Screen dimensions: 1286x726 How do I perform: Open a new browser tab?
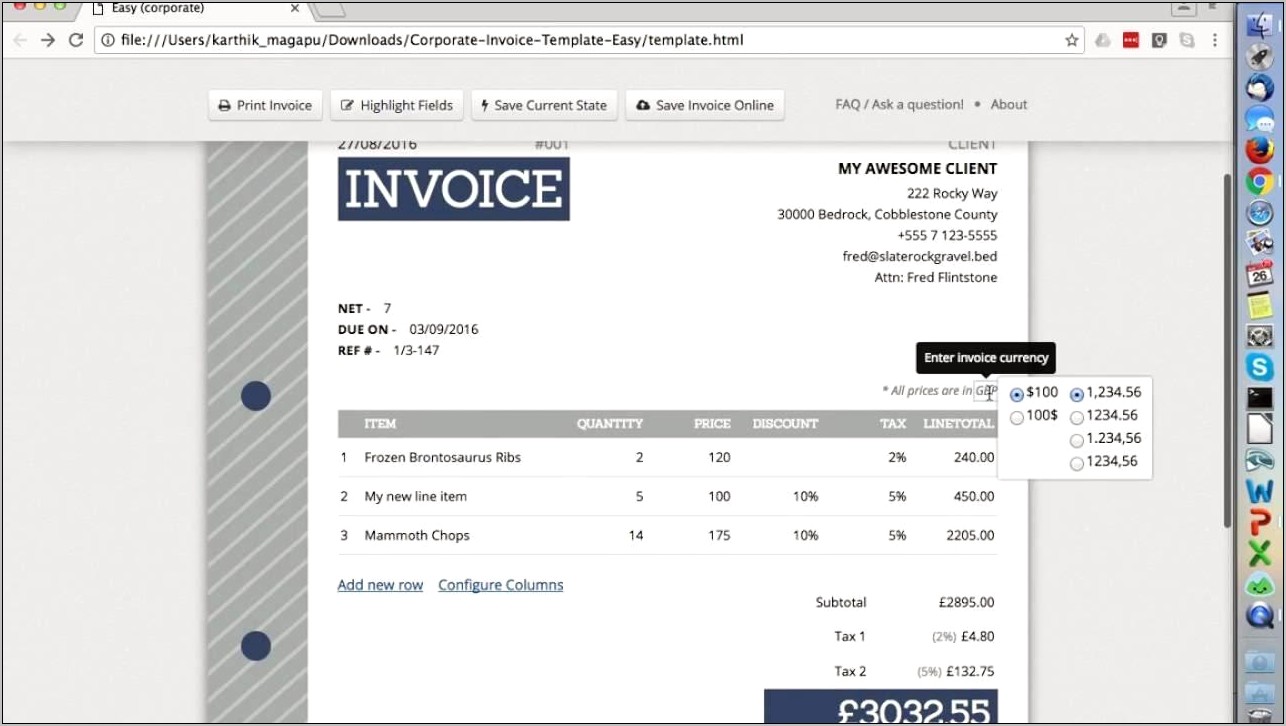click(x=331, y=9)
